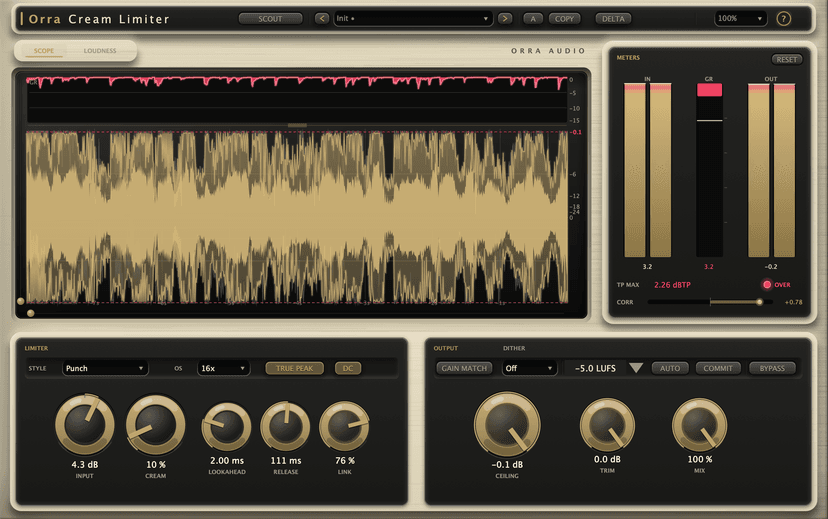This screenshot has width=828, height=519.
Task: Click the meters RESET button
Action: [x=787, y=60]
